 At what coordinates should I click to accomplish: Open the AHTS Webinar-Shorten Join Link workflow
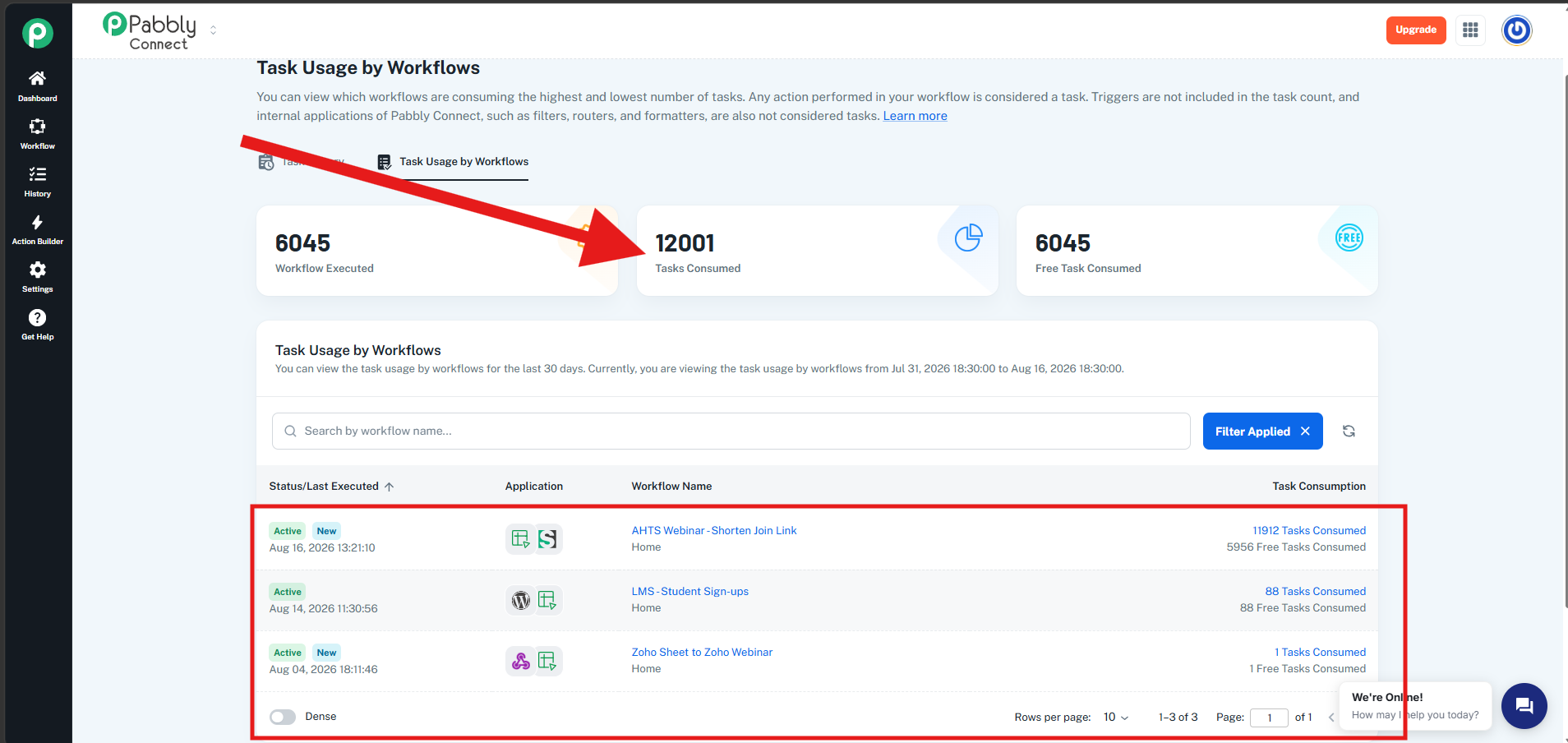tap(714, 531)
